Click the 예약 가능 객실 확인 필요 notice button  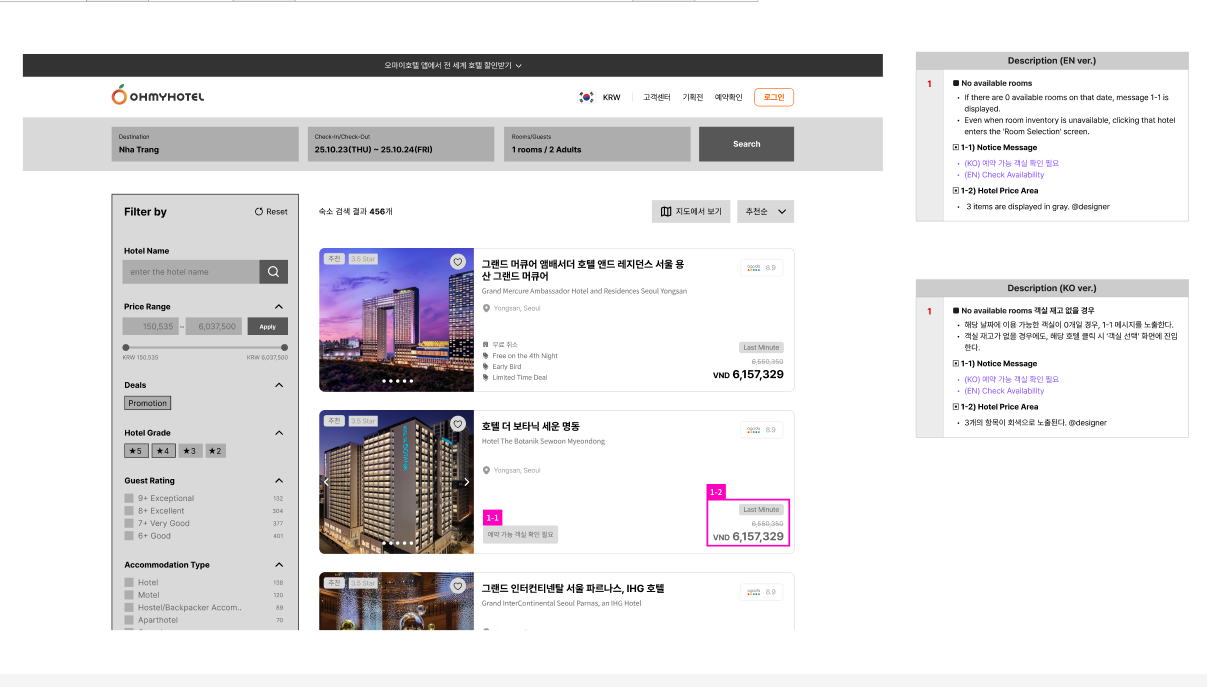click(x=520, y=535)
